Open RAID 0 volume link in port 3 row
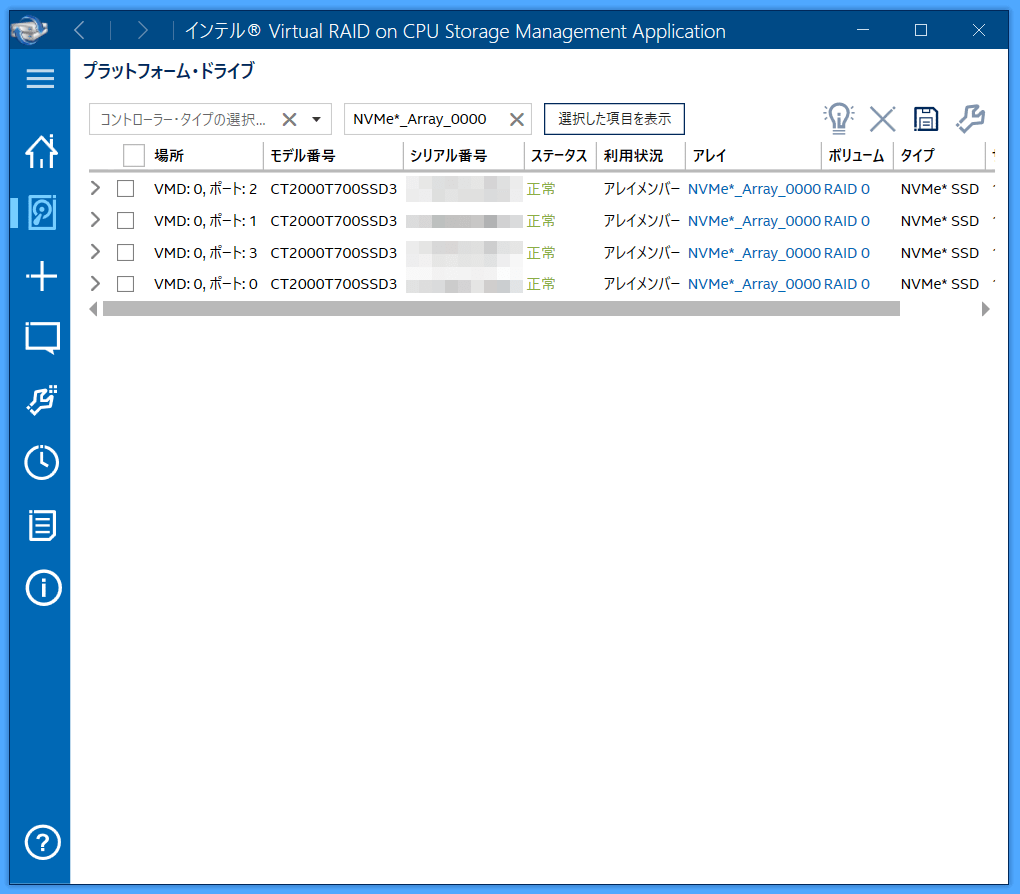This screenshot has width=1020, height=894. [x=846, y=253]
